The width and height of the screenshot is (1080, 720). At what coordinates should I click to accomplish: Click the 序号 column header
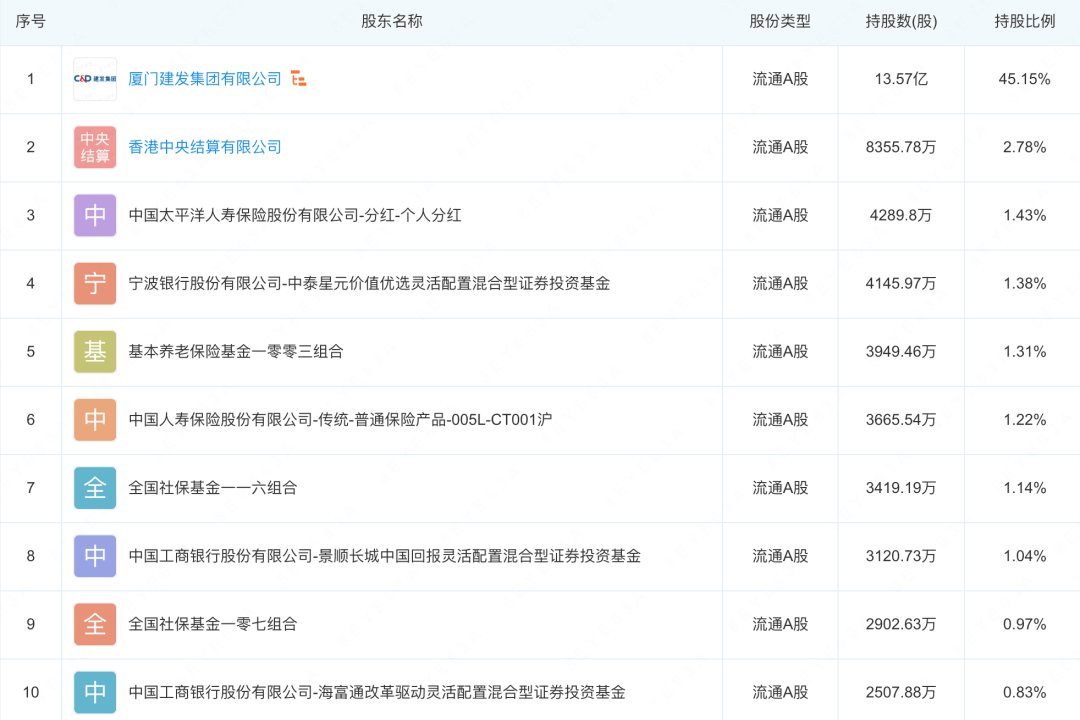30,21
